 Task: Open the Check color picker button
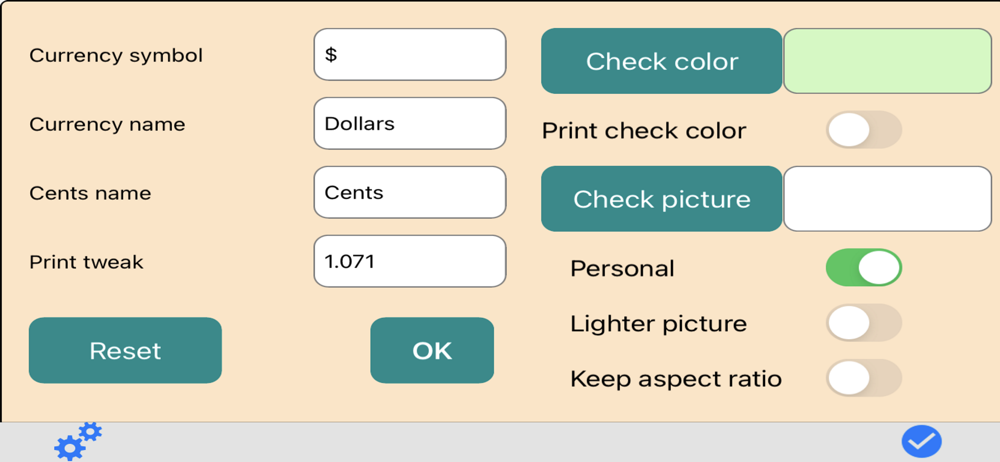[661, 61]
